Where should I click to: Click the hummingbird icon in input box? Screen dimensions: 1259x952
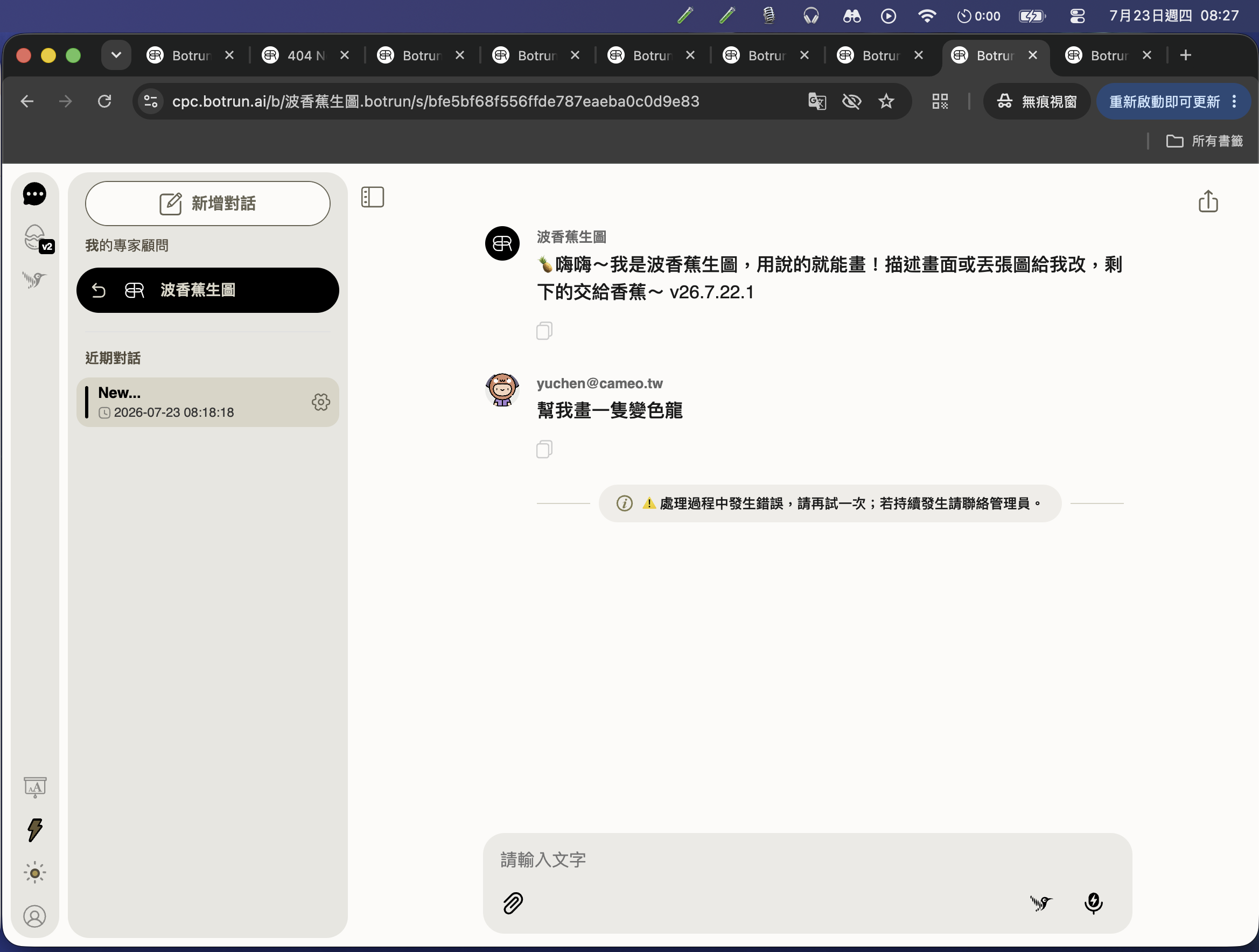point(1041,902)
